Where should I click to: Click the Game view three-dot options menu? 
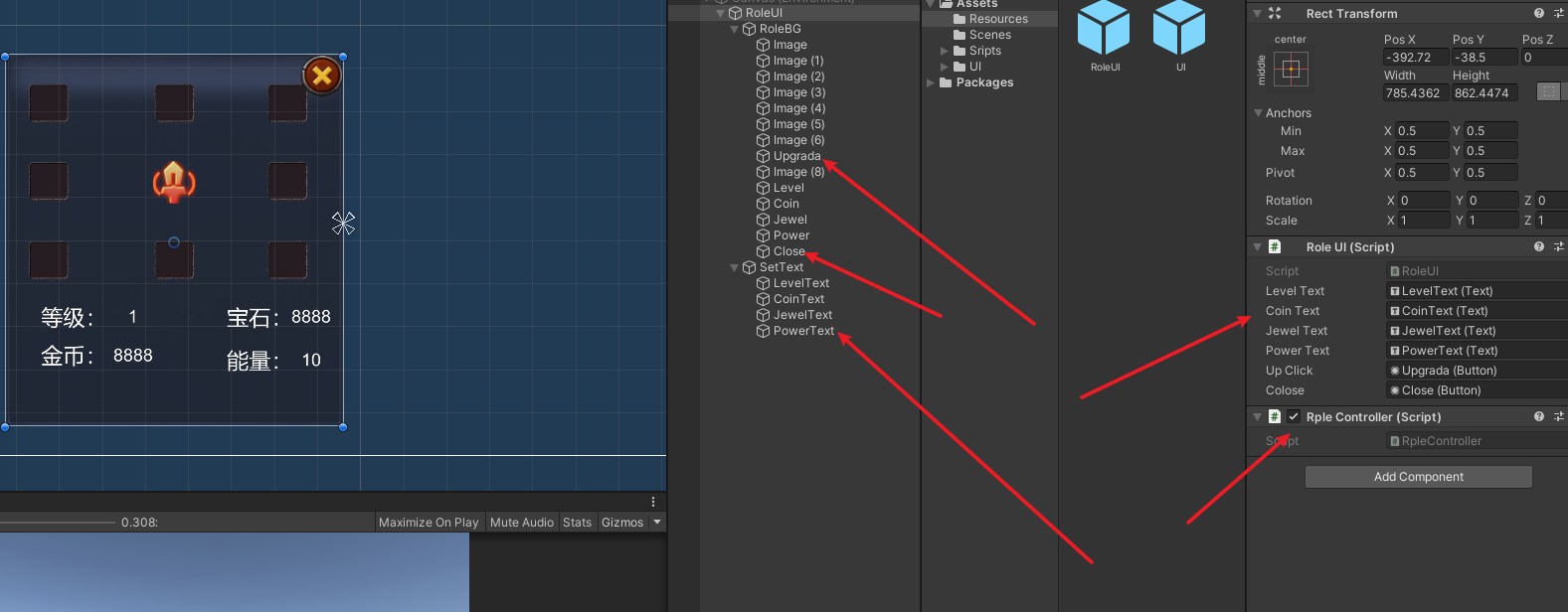tap(653, 502)
